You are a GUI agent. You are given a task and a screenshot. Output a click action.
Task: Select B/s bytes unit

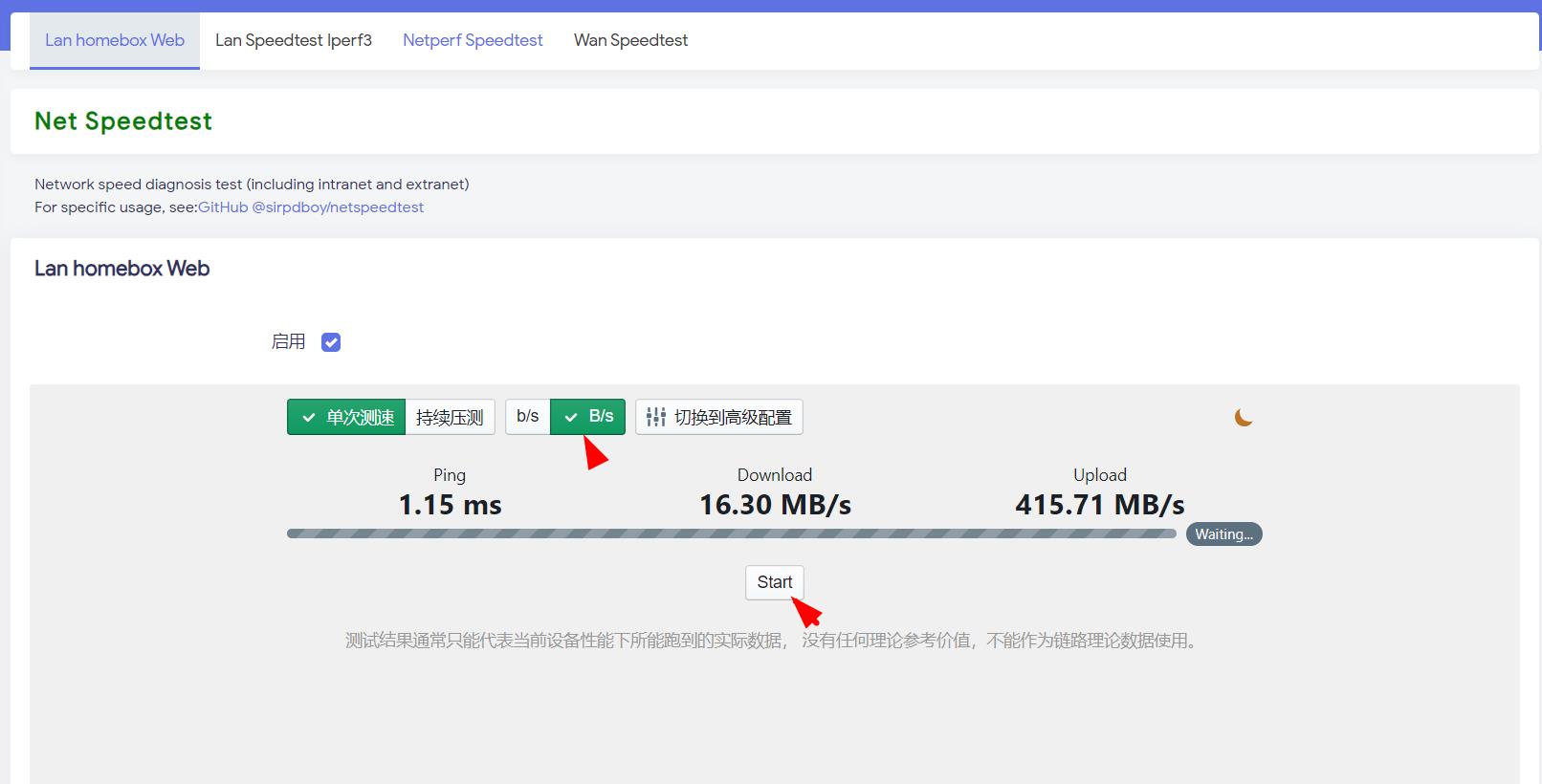coord(588,417)
